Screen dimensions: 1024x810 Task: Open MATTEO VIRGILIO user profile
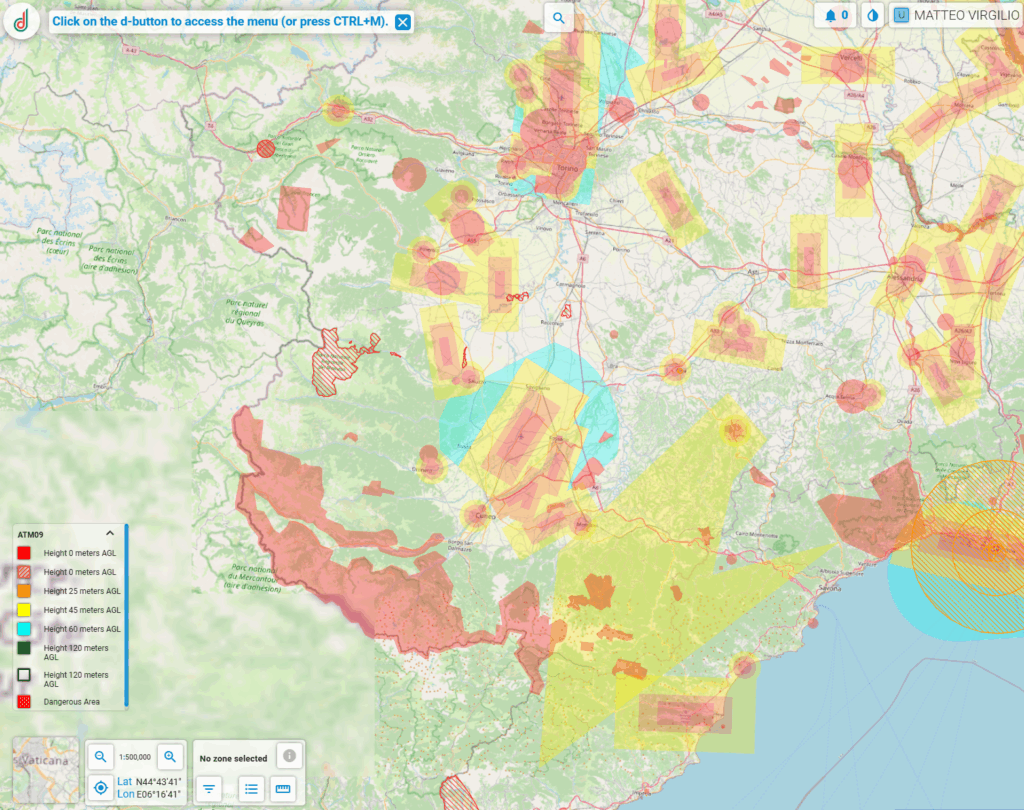coord(956,16)
